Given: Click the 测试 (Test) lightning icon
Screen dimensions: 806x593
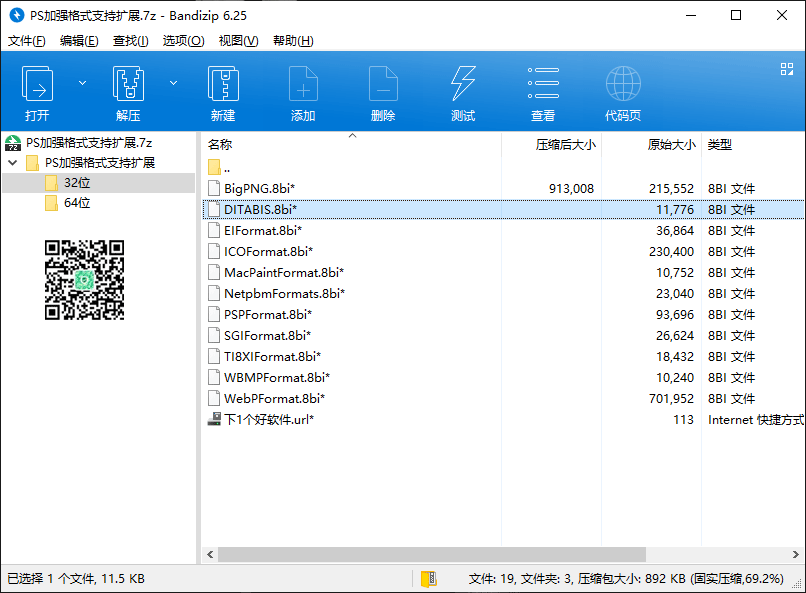Looking at the screenshot, I should tap(463, 84).
